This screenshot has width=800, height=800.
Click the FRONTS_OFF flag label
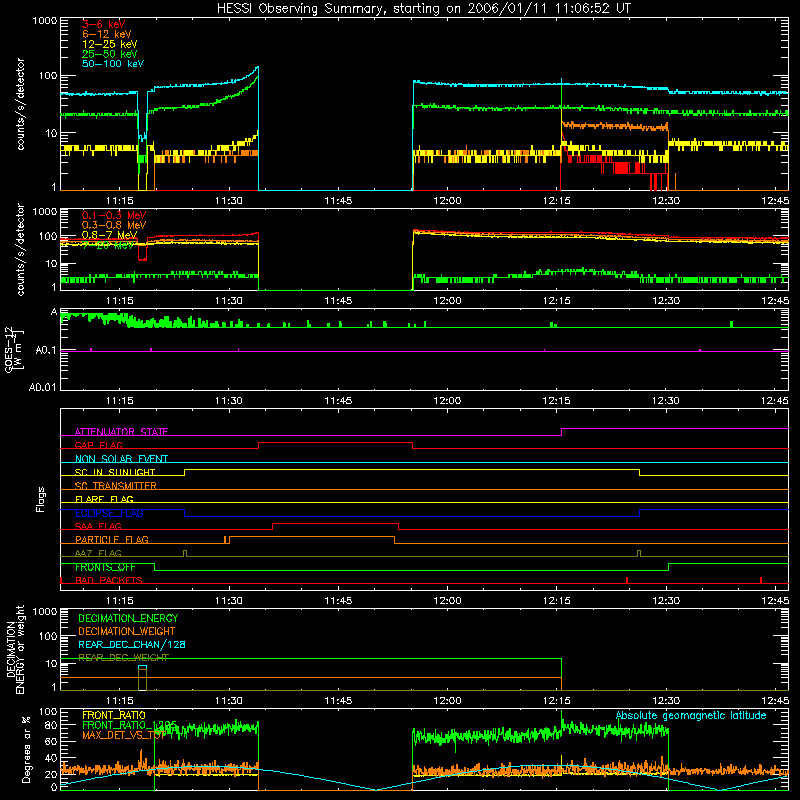pos(105,567)
